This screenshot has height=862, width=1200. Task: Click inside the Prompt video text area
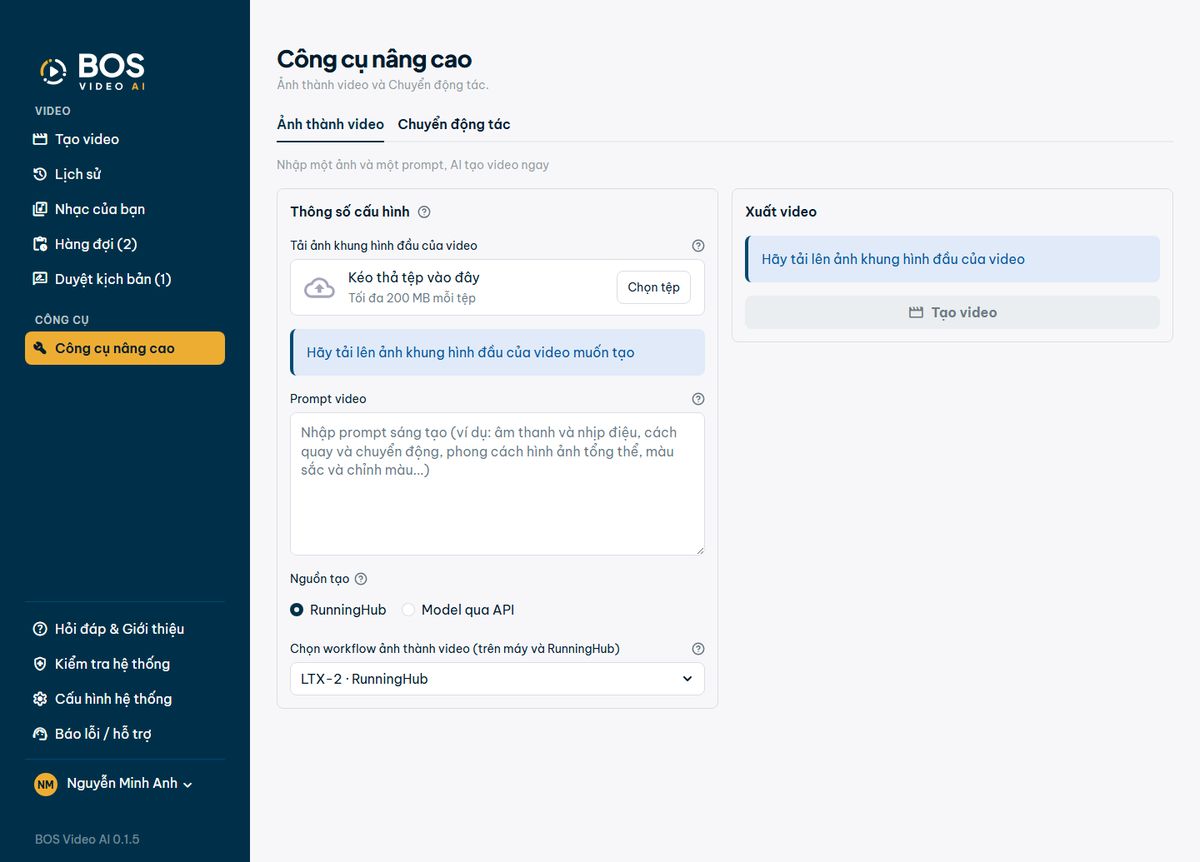497,484
